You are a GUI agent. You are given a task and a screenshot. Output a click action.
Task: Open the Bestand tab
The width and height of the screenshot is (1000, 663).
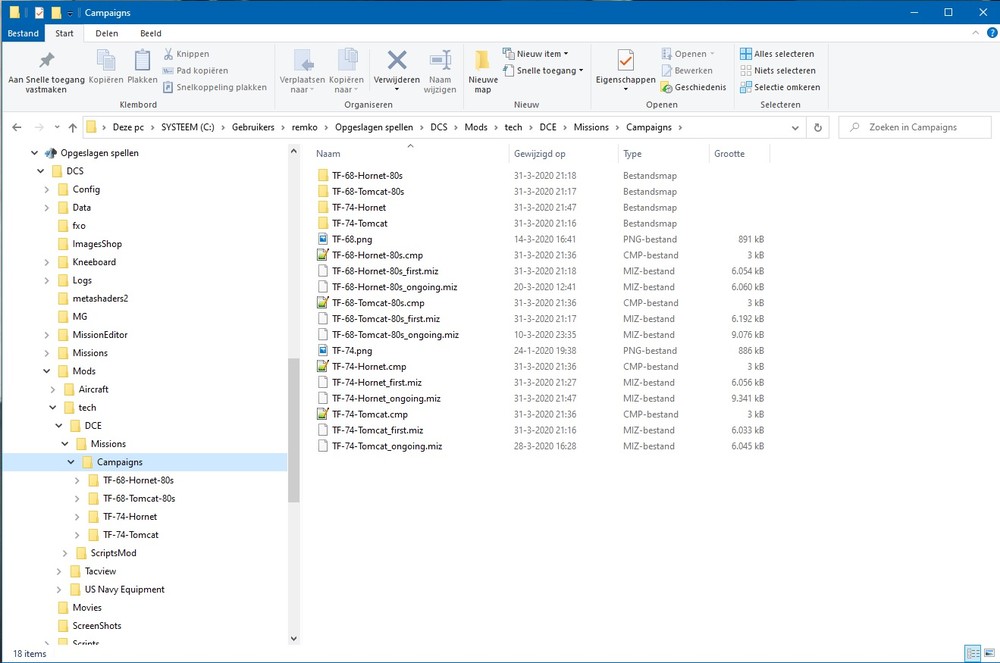click(23, 33)
